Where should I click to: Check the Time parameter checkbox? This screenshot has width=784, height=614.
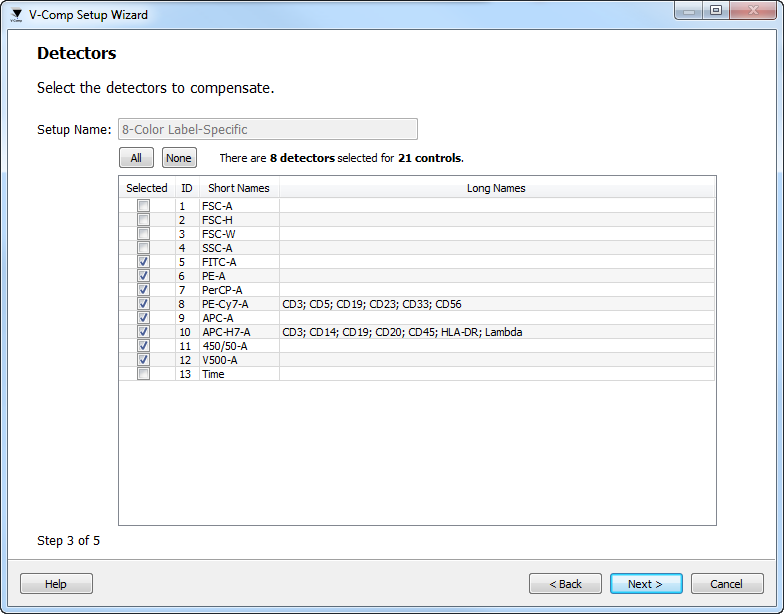tap(144, 374)
